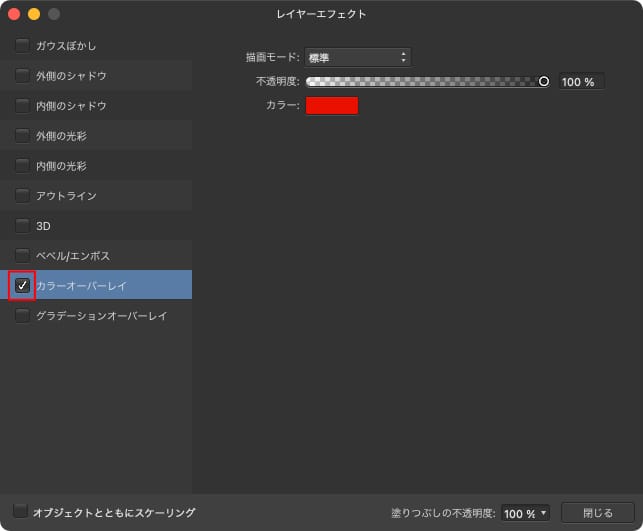Select the アウトライン effect row label
643x531 pixels.
point(66,196)
